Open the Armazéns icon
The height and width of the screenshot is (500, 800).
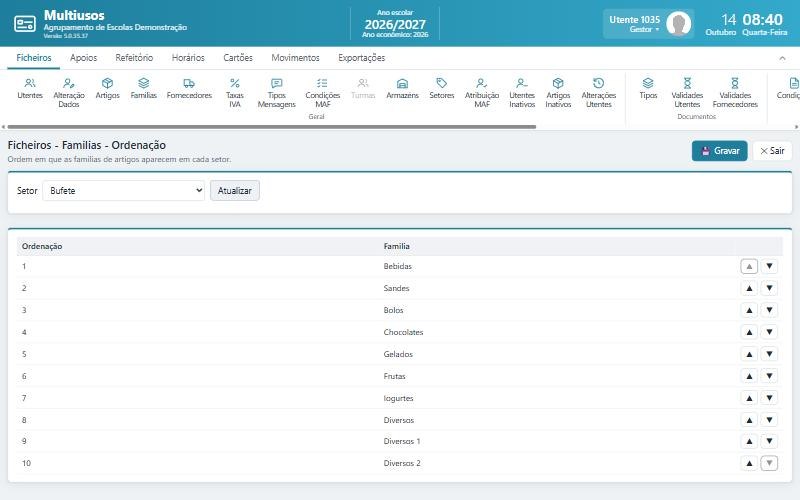click(402, 88)
